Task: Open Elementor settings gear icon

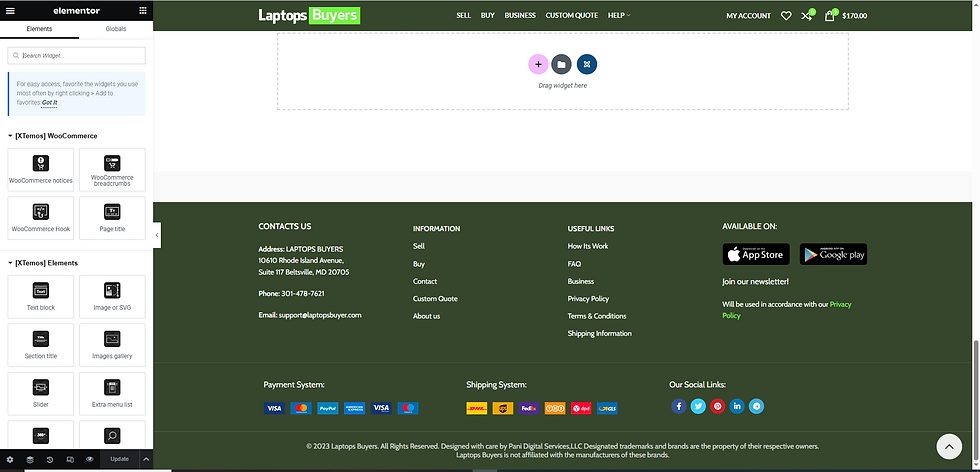Action: 10,459
